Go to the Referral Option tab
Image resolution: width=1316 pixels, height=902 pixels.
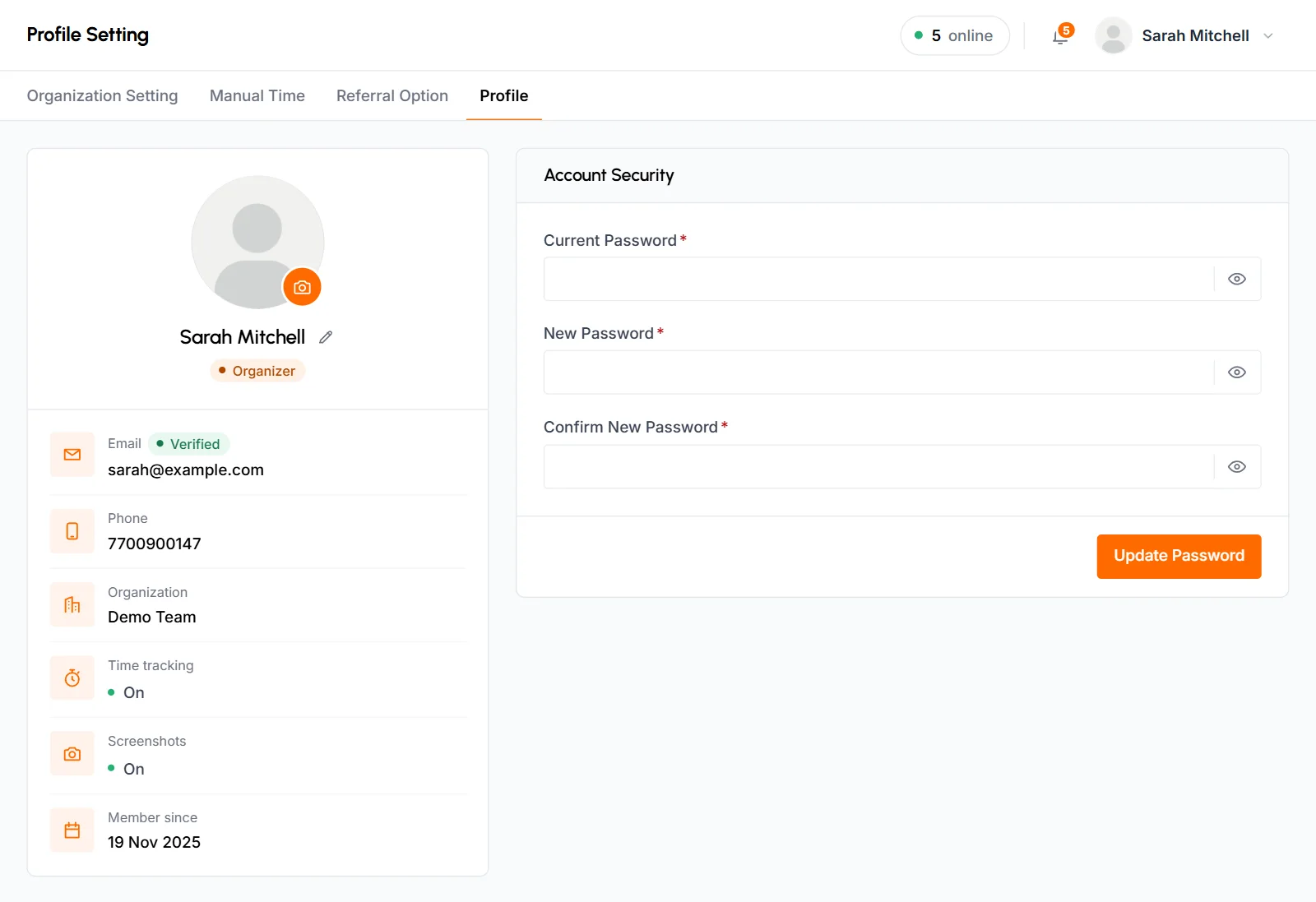[x=392, y=95]
